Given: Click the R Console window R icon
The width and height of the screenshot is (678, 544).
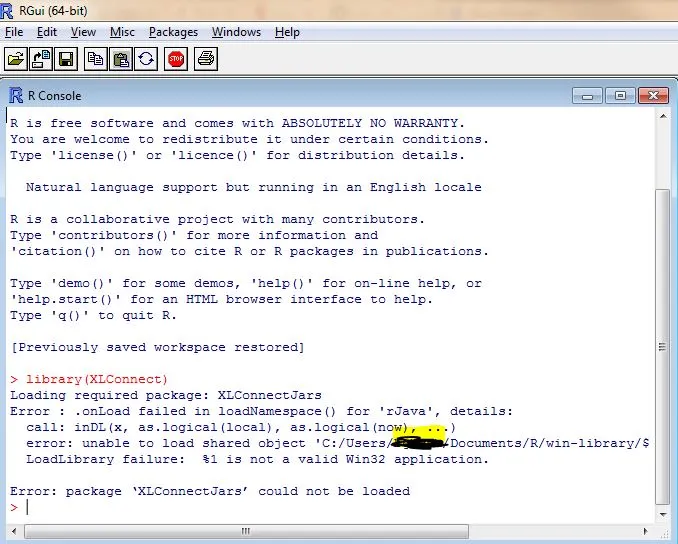Looking at the screenshot, I should [16, 96].
